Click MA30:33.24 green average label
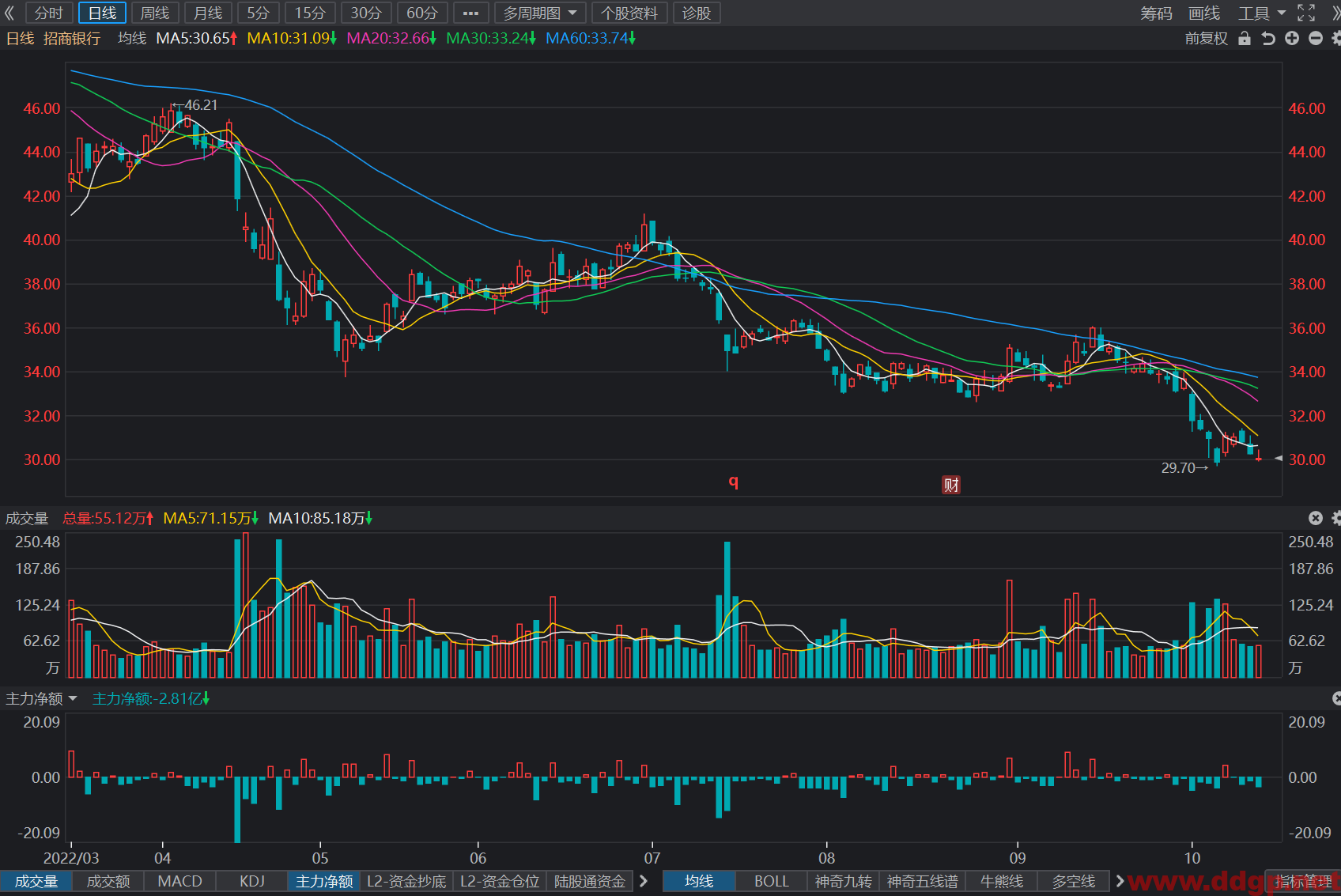Viewport: 1341px width, 896px height. click(491, 38)
